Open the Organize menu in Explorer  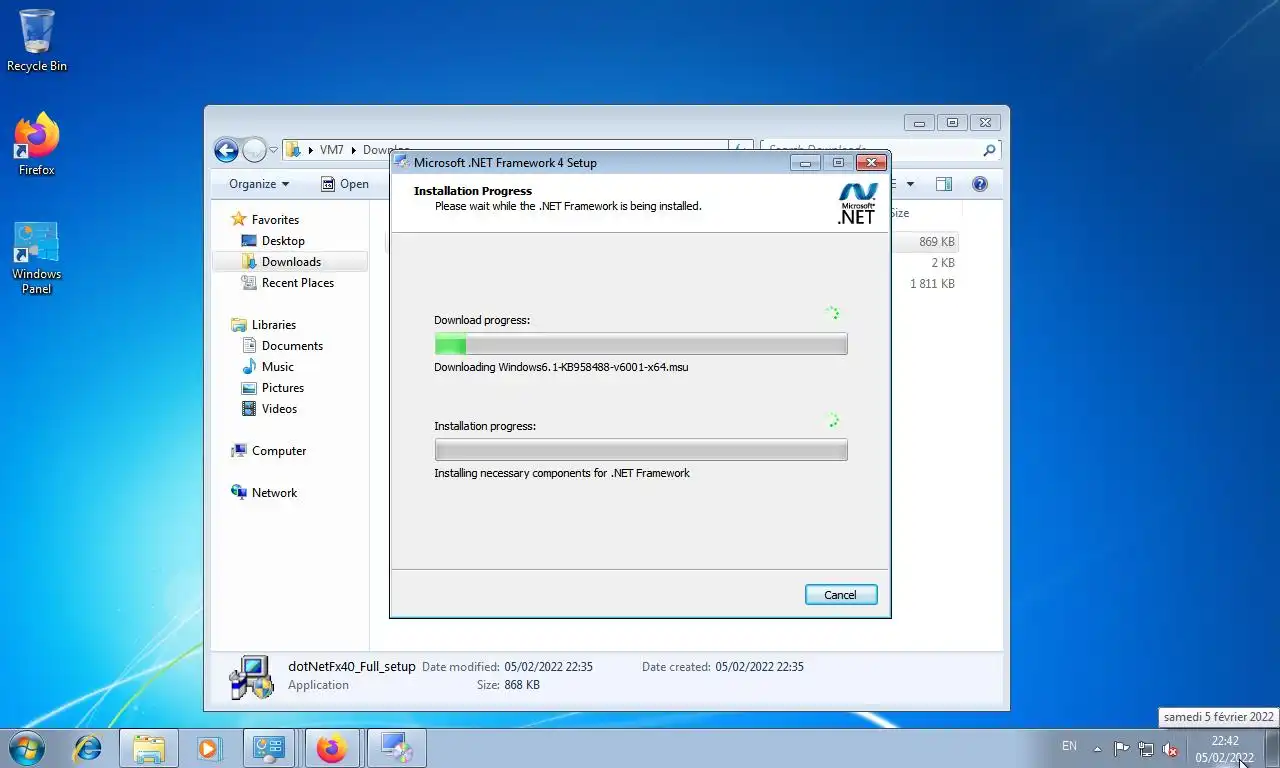coord(258,184)
